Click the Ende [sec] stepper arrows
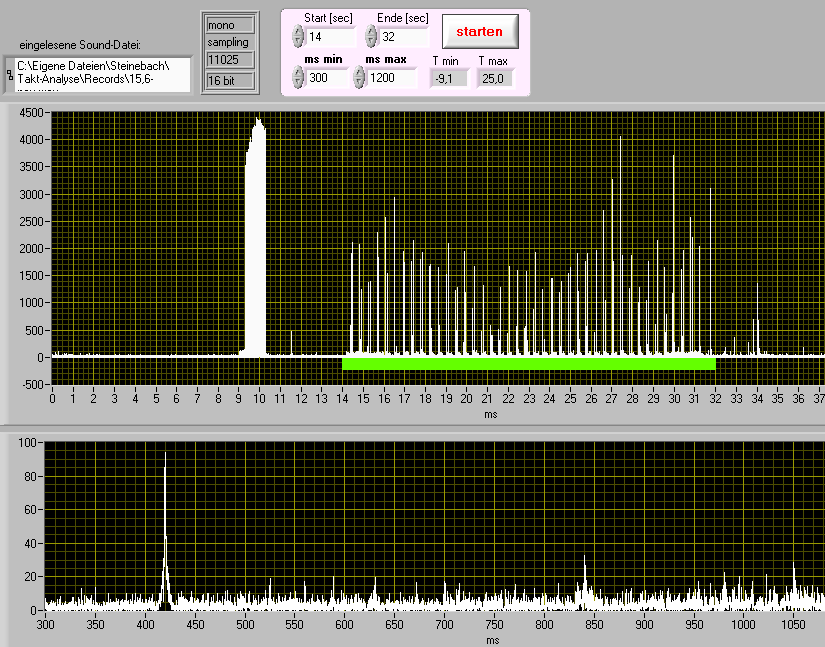825x647 pixels. (x=371, y=37)
